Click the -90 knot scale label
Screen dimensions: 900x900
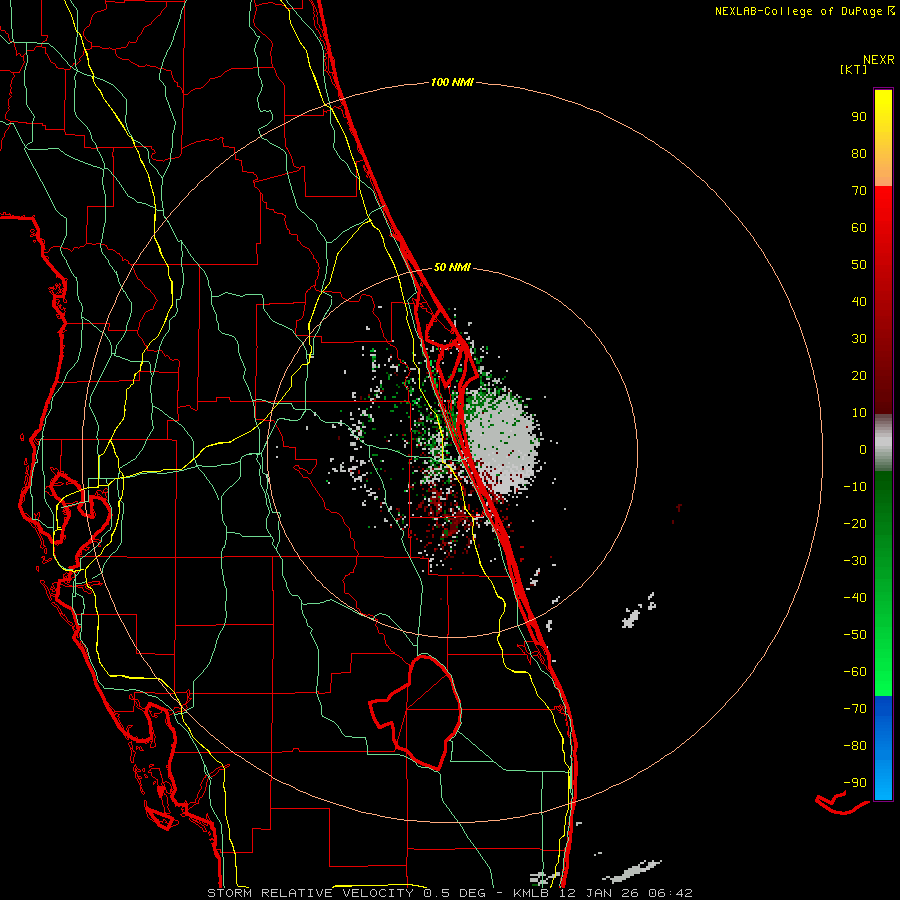coord(855,783)
